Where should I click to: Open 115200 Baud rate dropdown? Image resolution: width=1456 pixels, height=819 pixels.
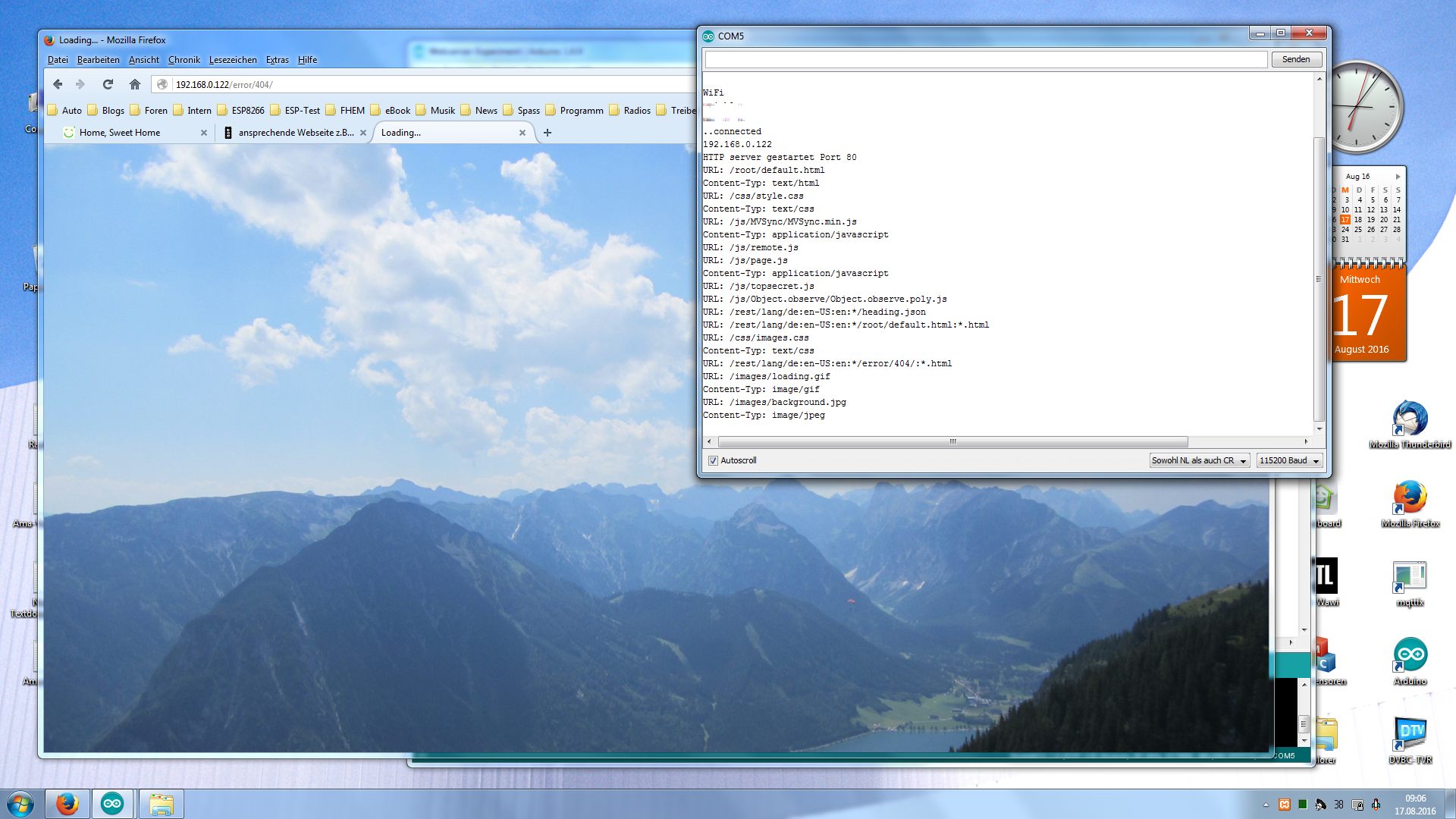1290,460
